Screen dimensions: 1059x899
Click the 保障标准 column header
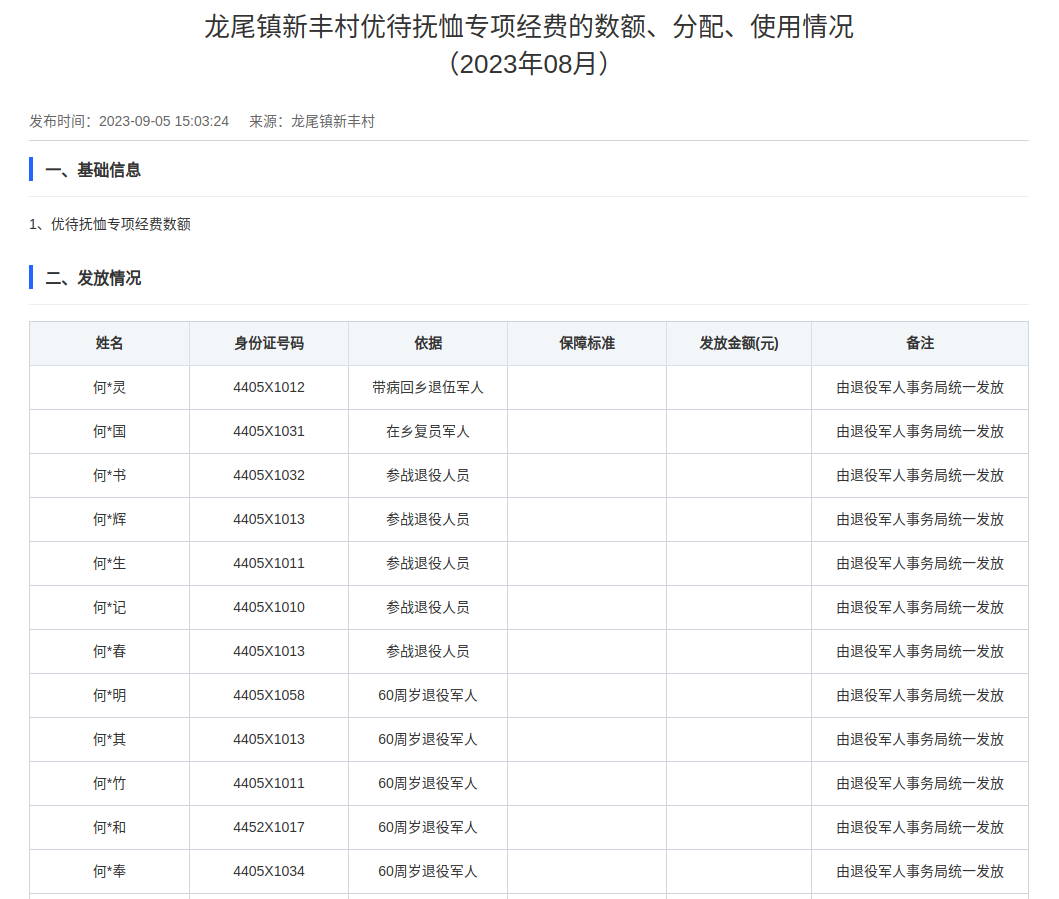point(587,344)
